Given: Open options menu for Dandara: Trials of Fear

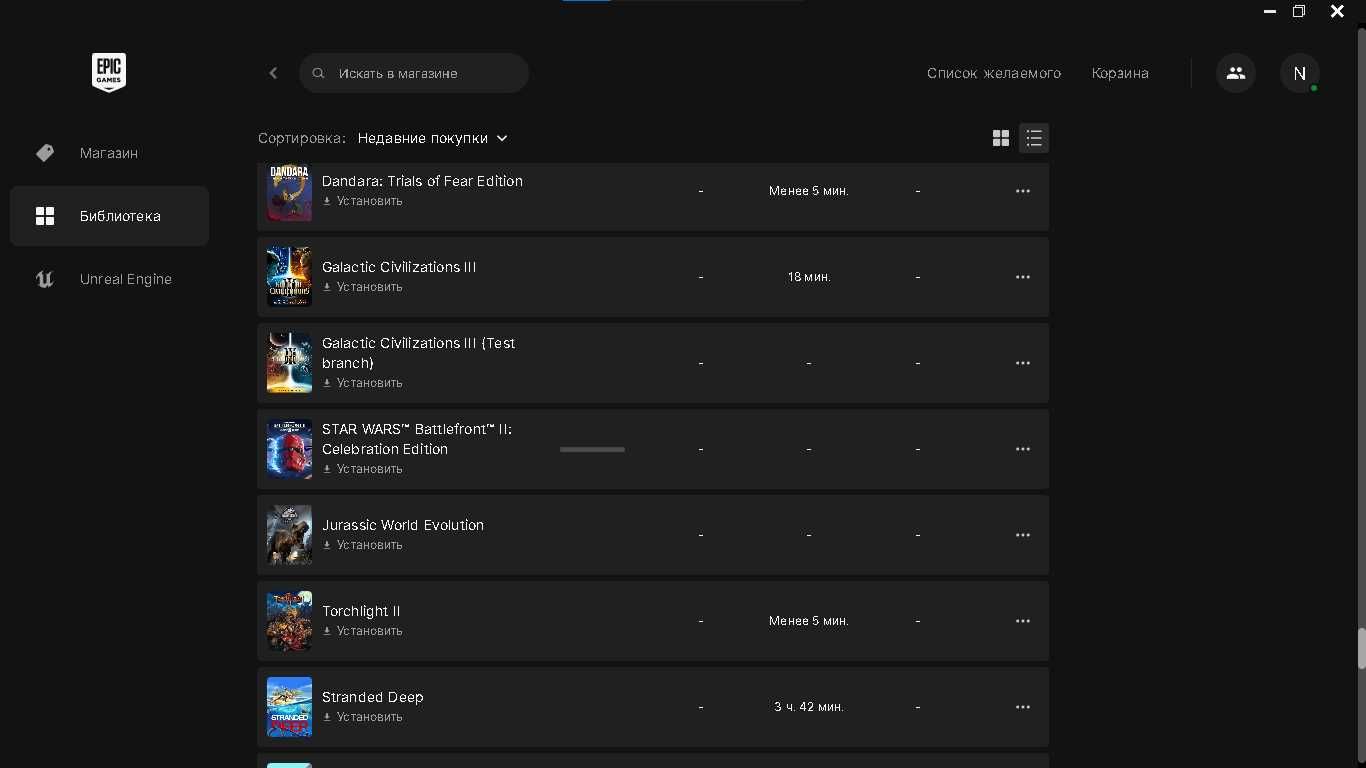Looking at the screenshot, I should coord(1023,191).
